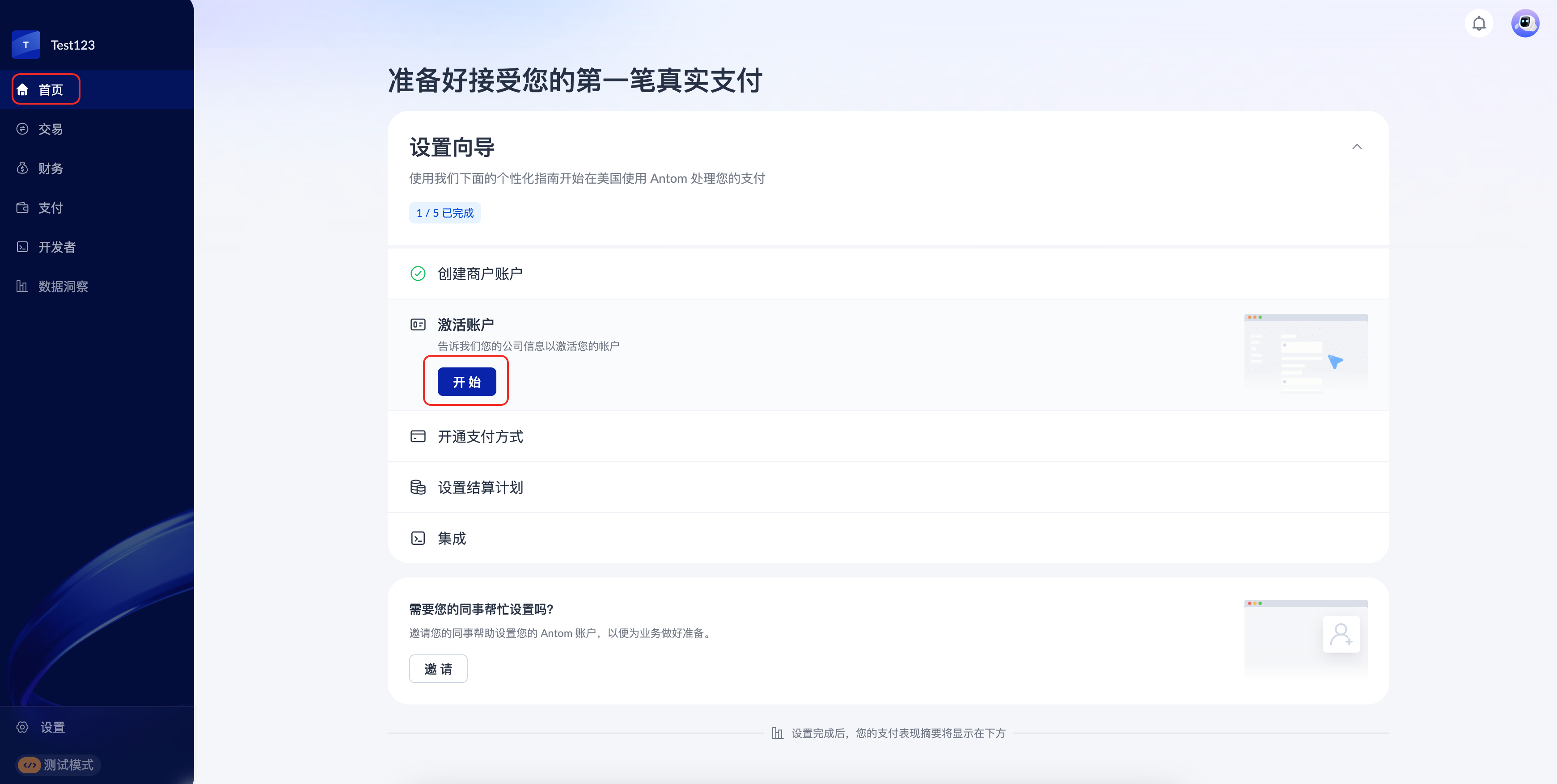Click the terminal icon beside 集成
The width and height of the screenshot is (1557, 784).
pos(418,538)
